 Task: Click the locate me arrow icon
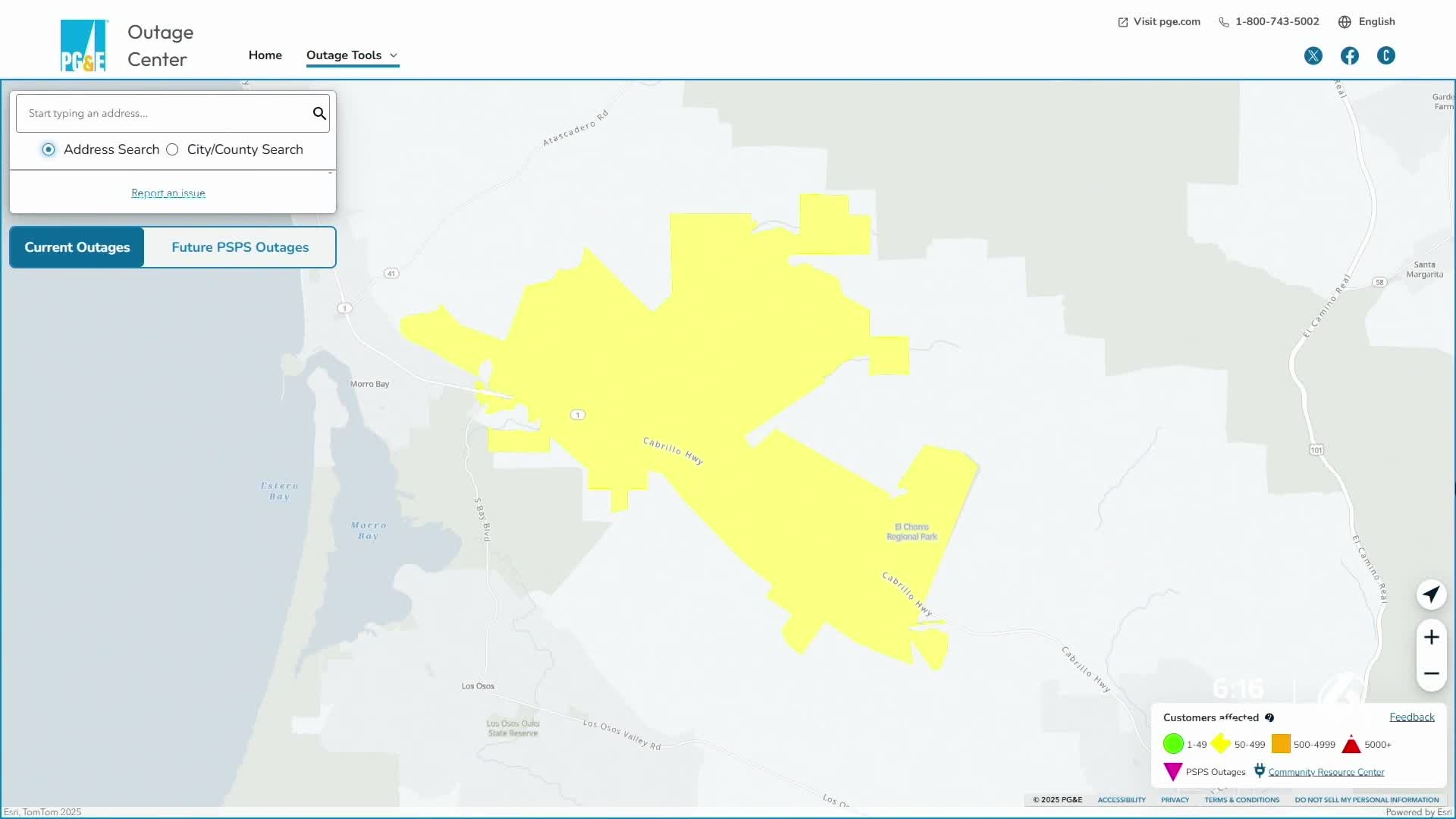pos(1431,595)
